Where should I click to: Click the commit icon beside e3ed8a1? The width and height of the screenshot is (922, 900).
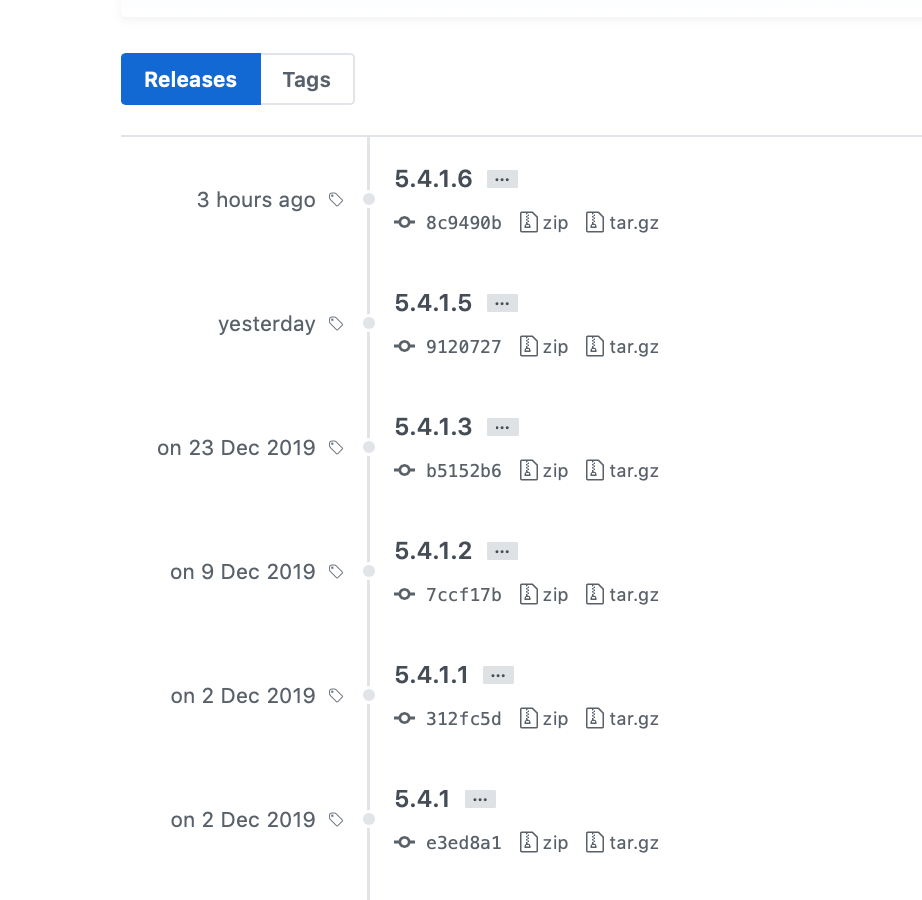pos(405,842)
